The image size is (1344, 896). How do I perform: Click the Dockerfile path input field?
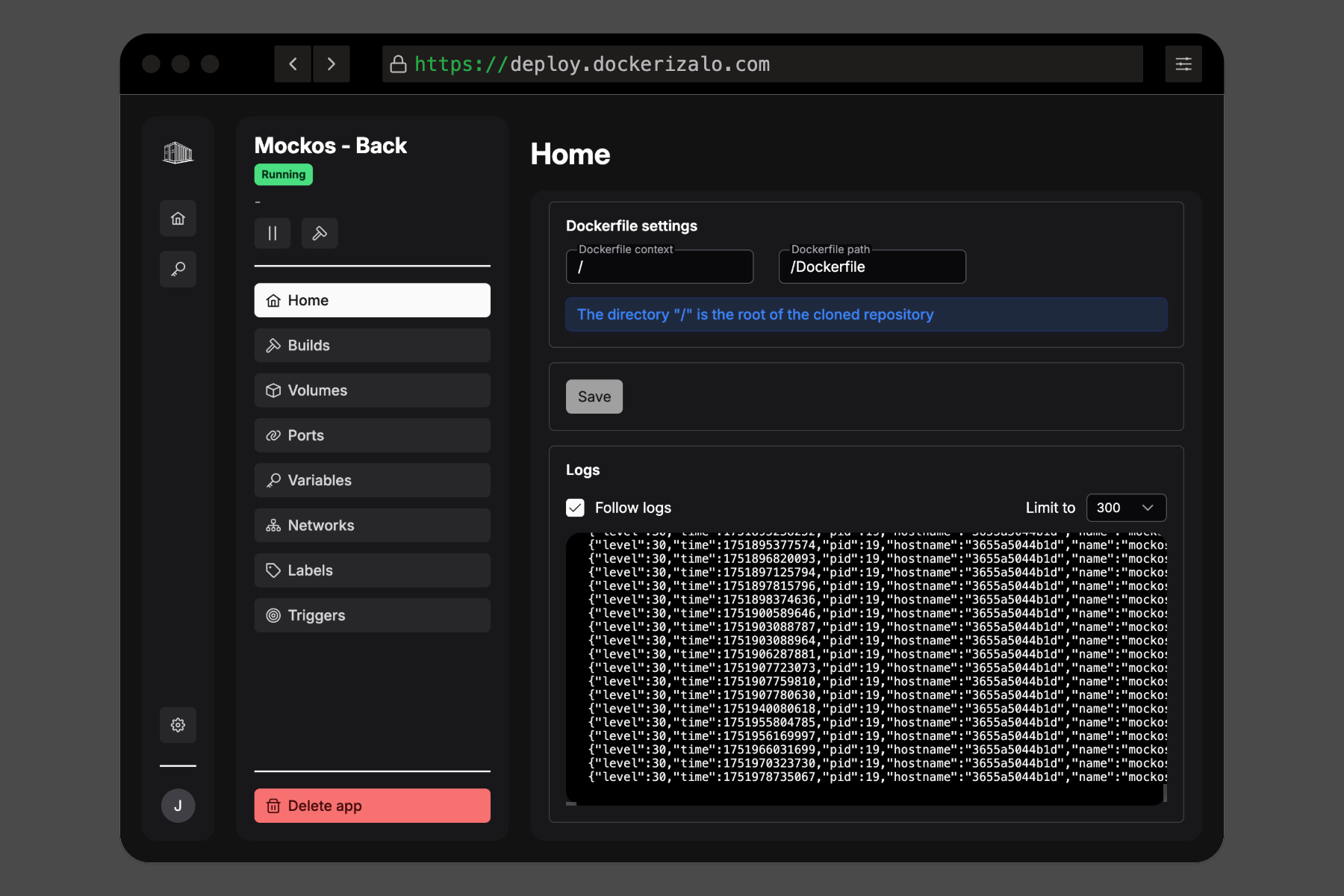pos(872,267)
